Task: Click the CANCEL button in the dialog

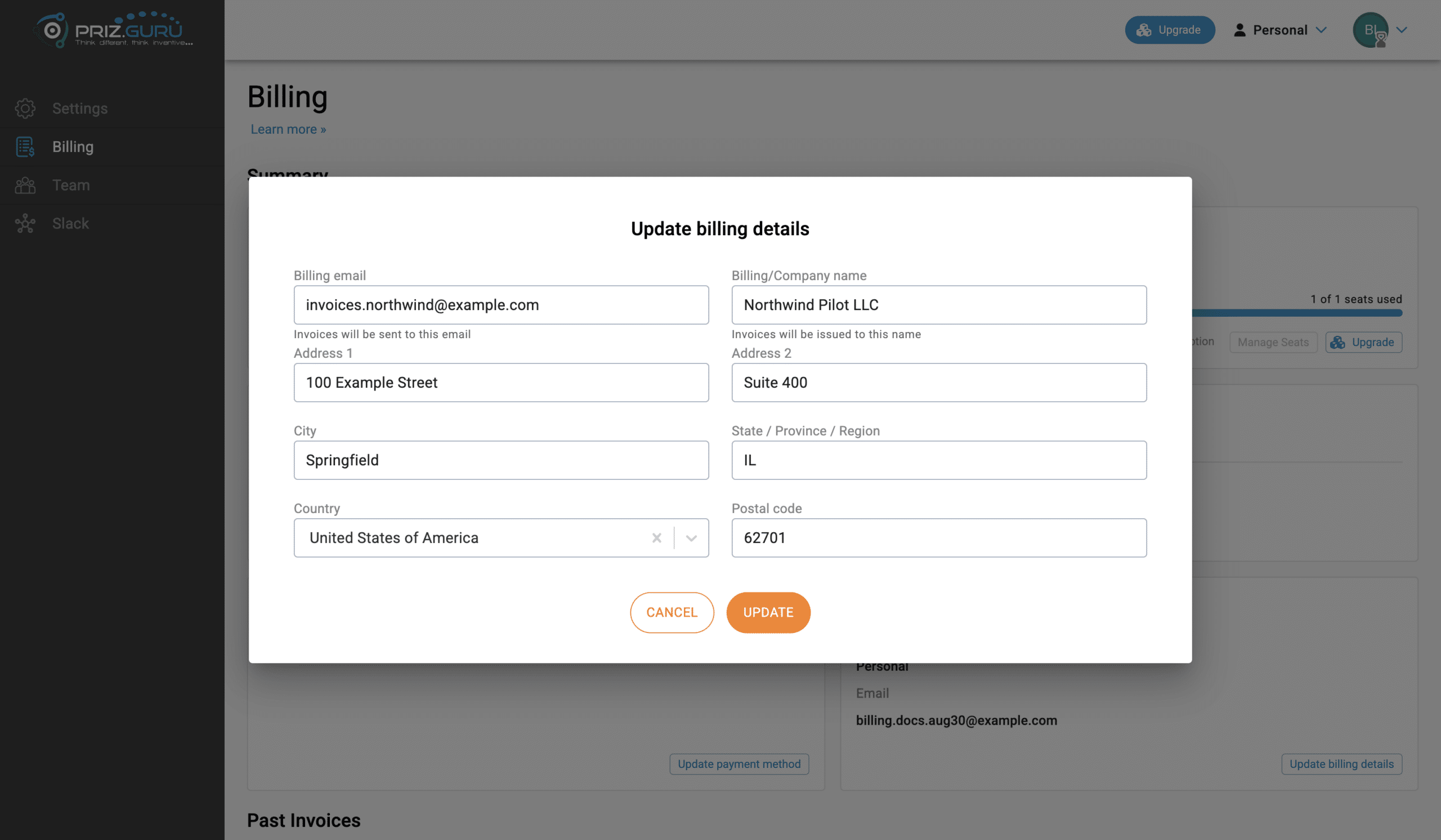Action: point(672,613)
